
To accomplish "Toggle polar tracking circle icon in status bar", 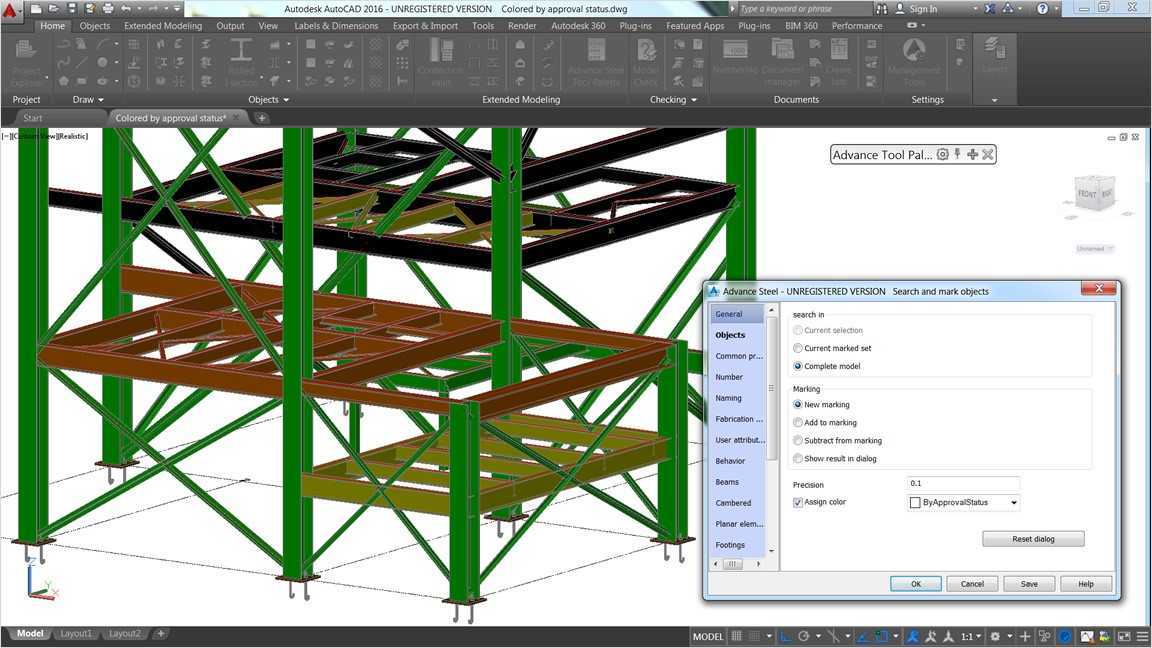I will pyautogui.click(x=804, y=636).
